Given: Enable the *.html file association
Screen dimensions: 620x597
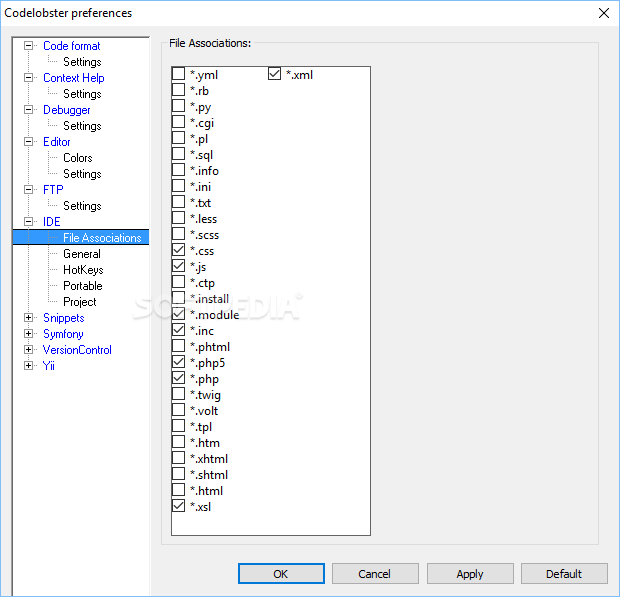Looking at the screenshot, I should (178, 490).
